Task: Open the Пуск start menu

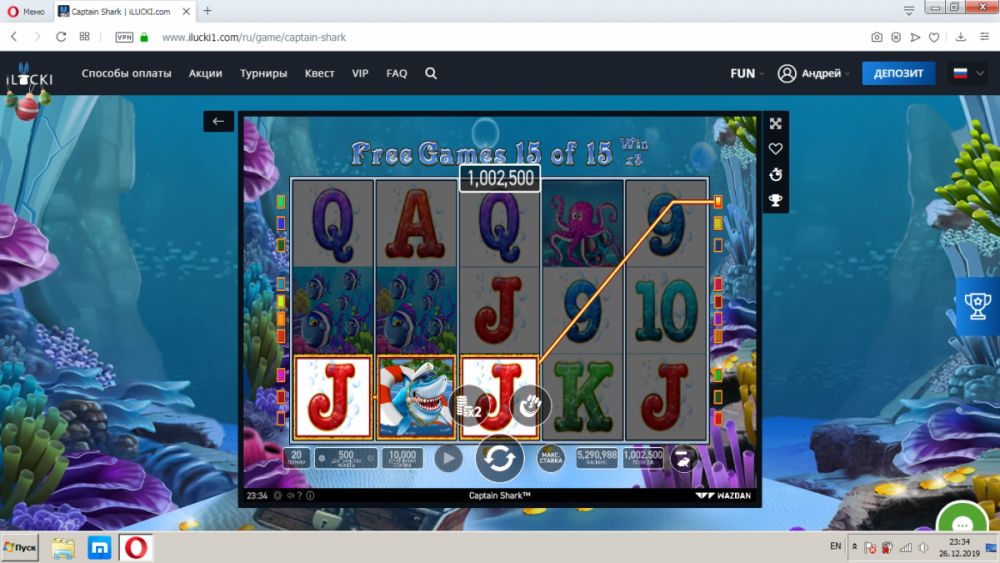Action: coord(20,548)
